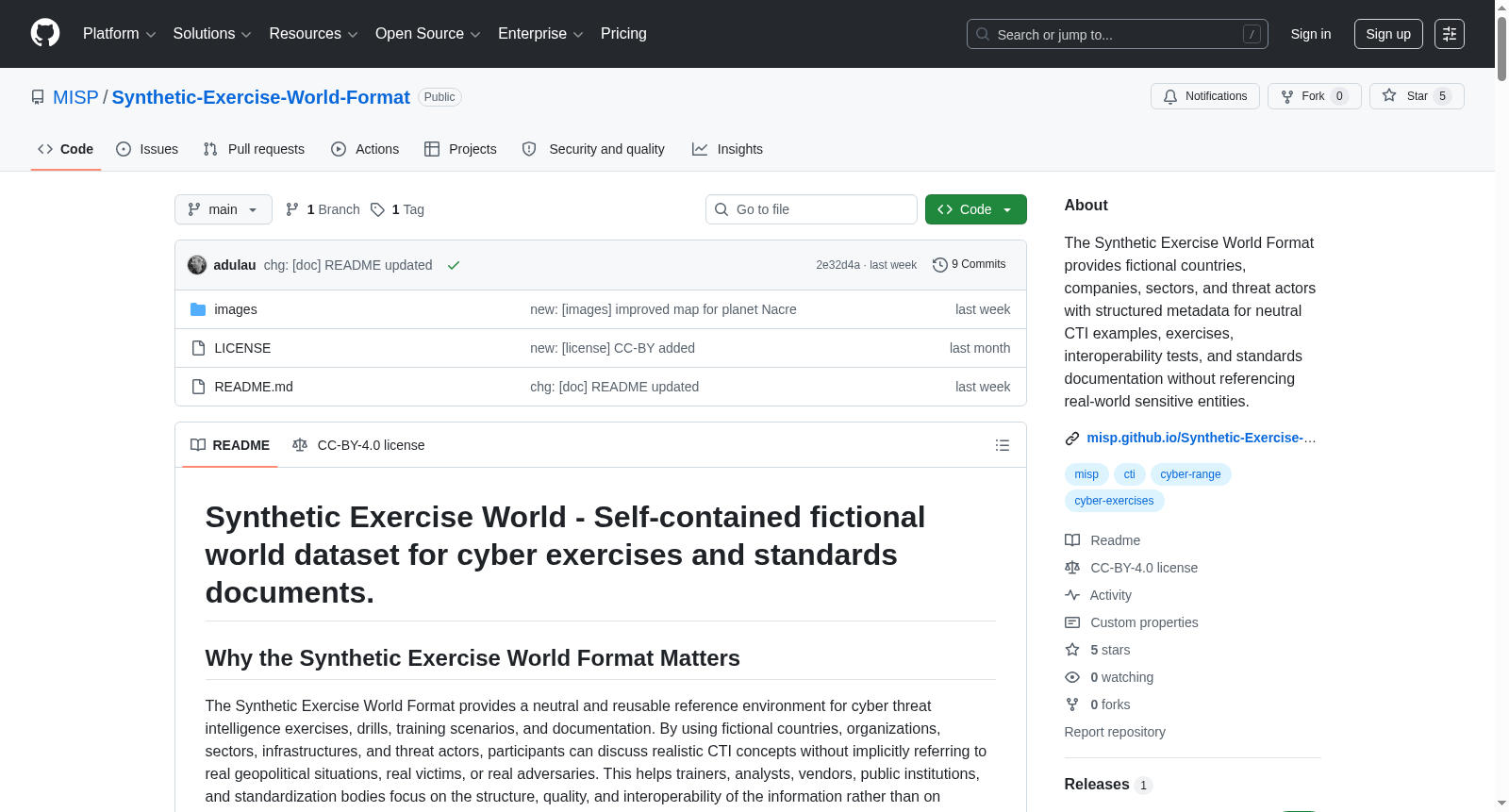Image resolution: width=1509 pixels, height=812 pixels.
Task: Open commit hash 2e32d4a
Action: point(838,265)
